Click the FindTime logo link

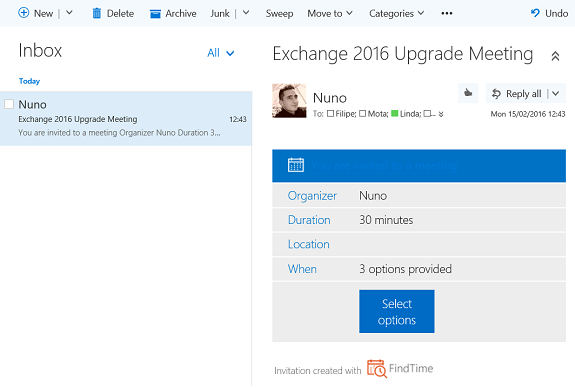pyautogui.click(x=400, y=369)
